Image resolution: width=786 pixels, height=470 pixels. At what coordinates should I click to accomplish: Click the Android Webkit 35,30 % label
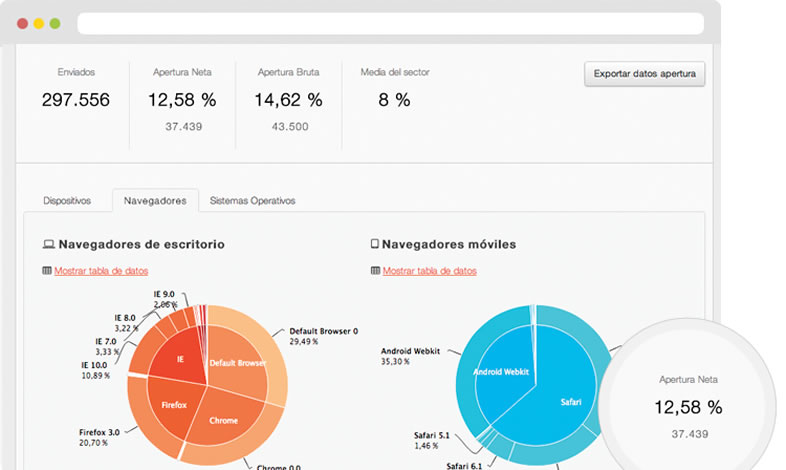(x=411, y=356)
